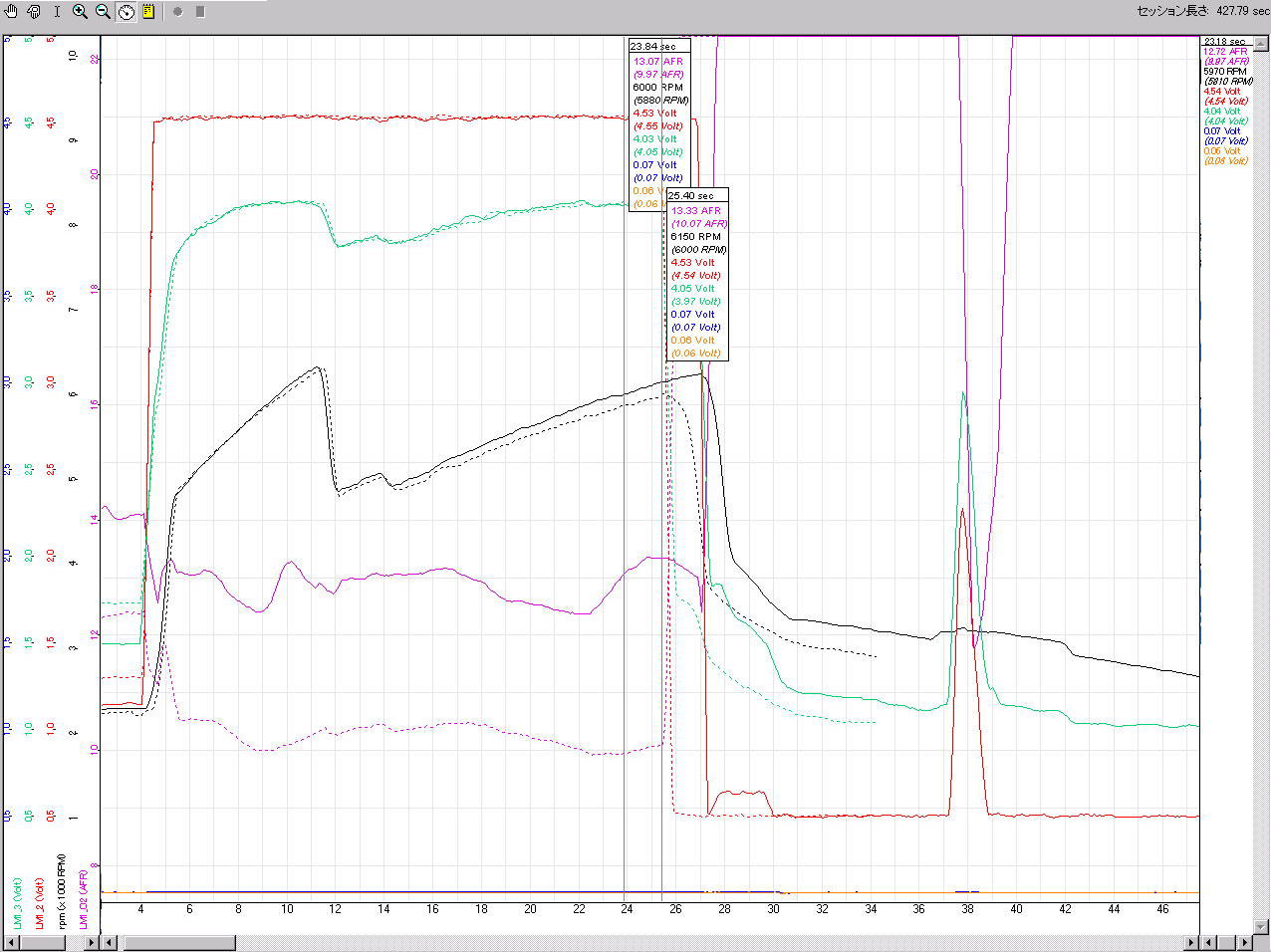Screen dimensions: 1271x952
Task: Click "12.72 AFR" in the right readout panel
Action: tap(1226, 52)
